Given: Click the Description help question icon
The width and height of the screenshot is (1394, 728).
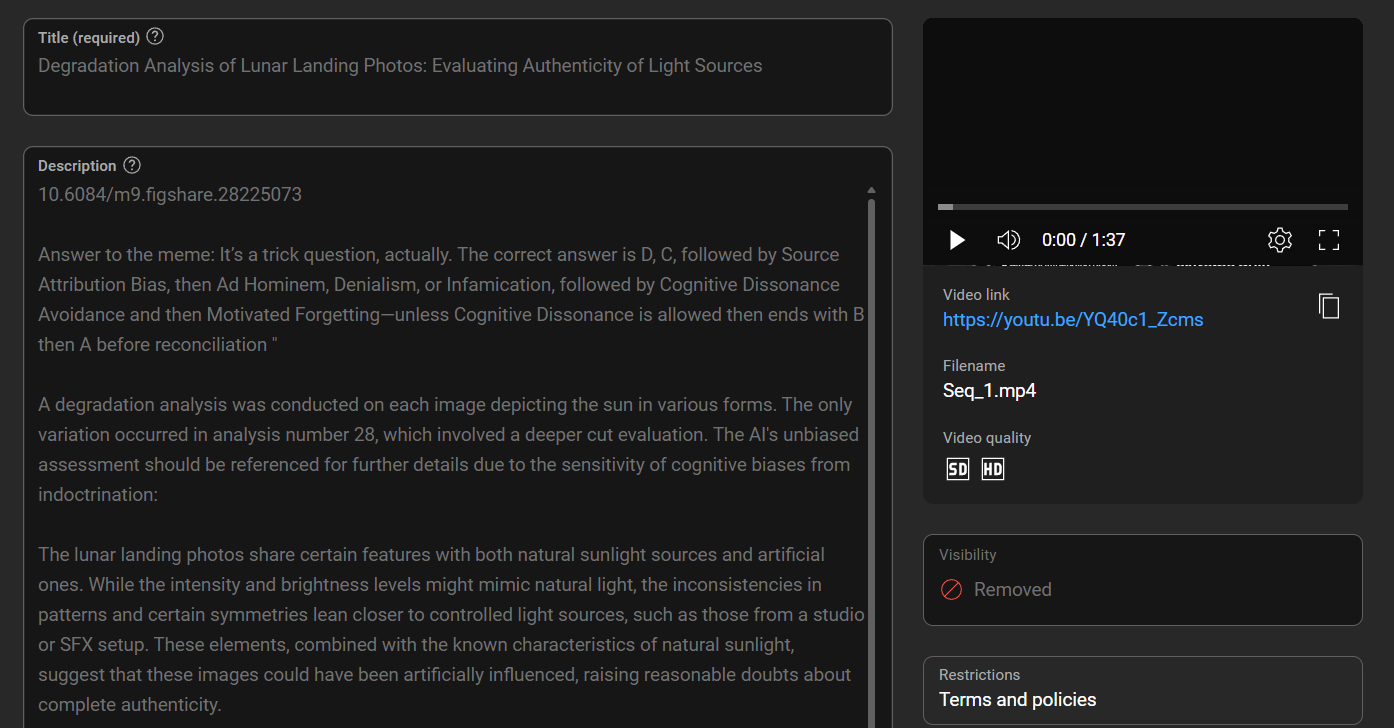Looking at the screenshot, I should point(132,165).
